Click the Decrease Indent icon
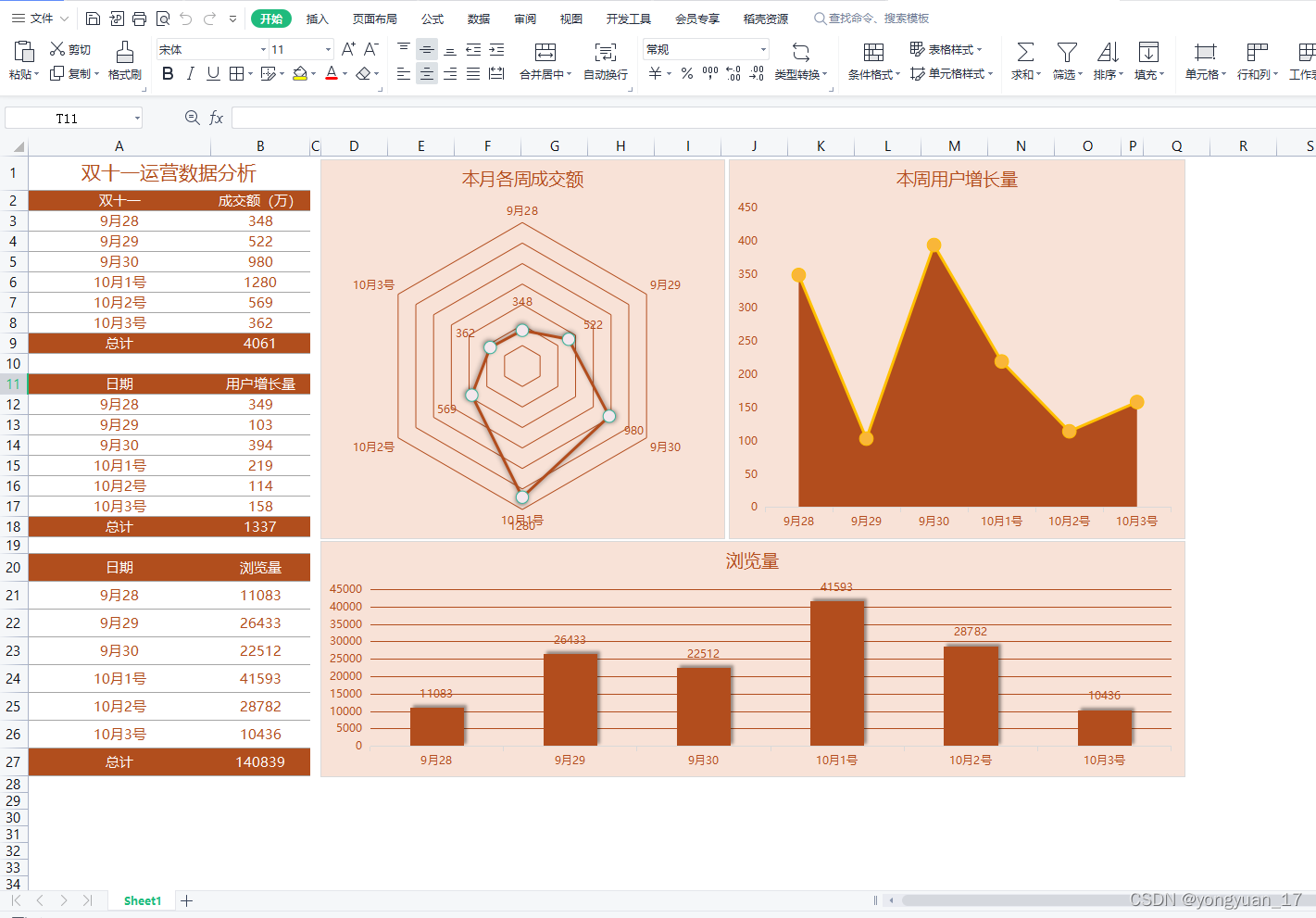The height and width of the screenshot is (918, 1316). (473, 49)
